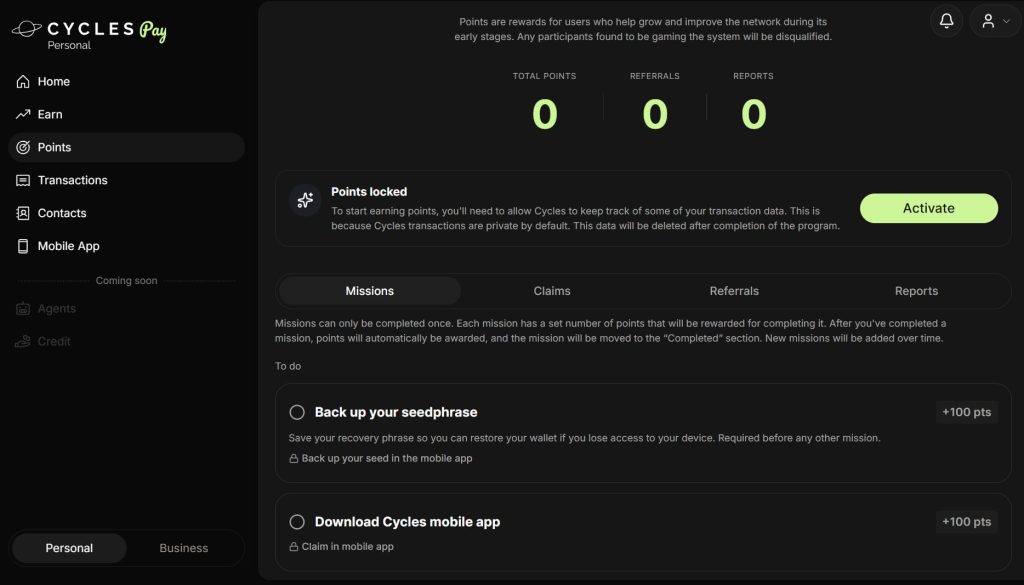Click the Agents robot icon
The height and width of the screenshot is (585, 1024).
(x=23, y=309)
